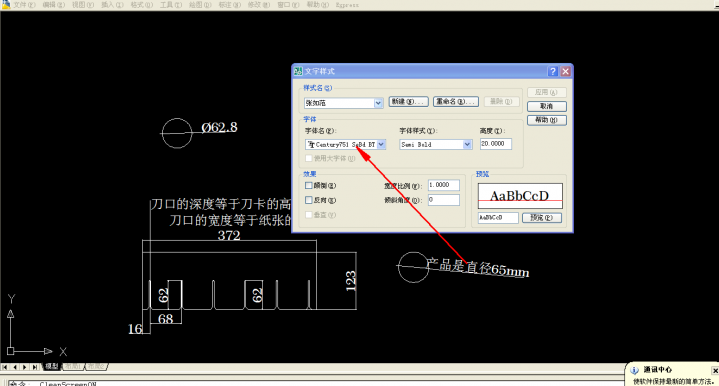Click the question mark help icon in dialog title

click(x=553, y=71)
